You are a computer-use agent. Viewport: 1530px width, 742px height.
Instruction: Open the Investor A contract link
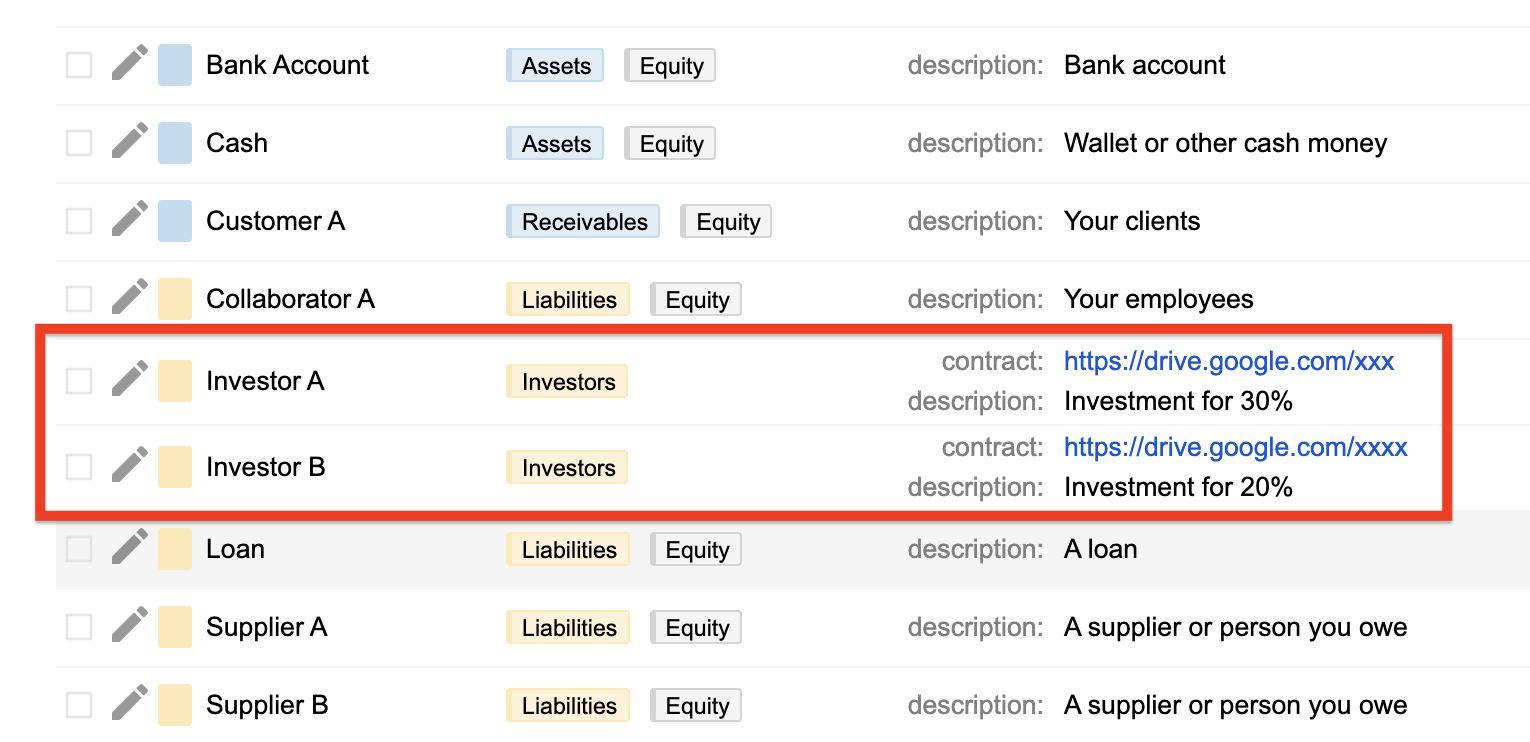(x=1228, y=361)
